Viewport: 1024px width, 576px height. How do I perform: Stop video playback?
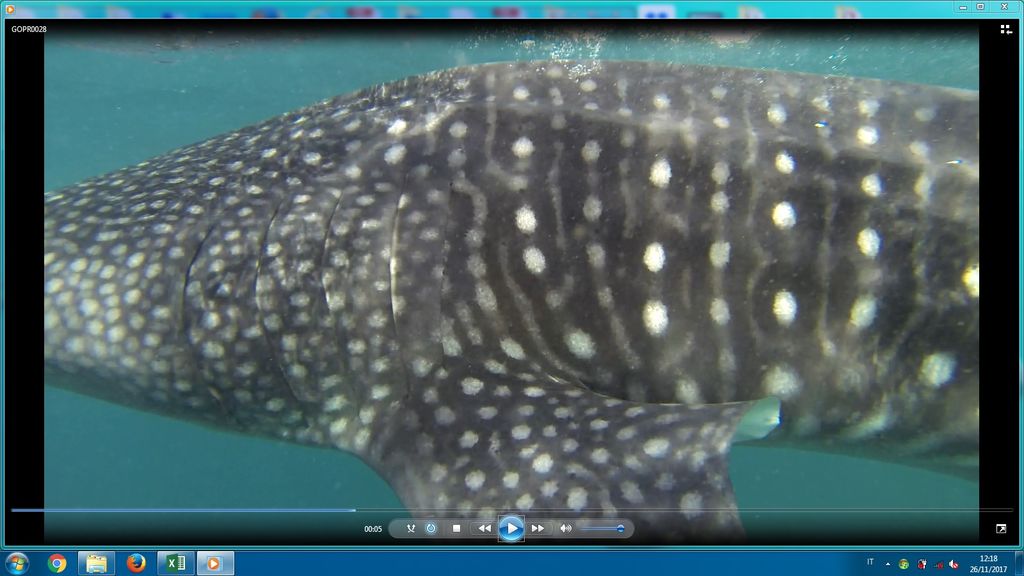click(x=456, y=528)
